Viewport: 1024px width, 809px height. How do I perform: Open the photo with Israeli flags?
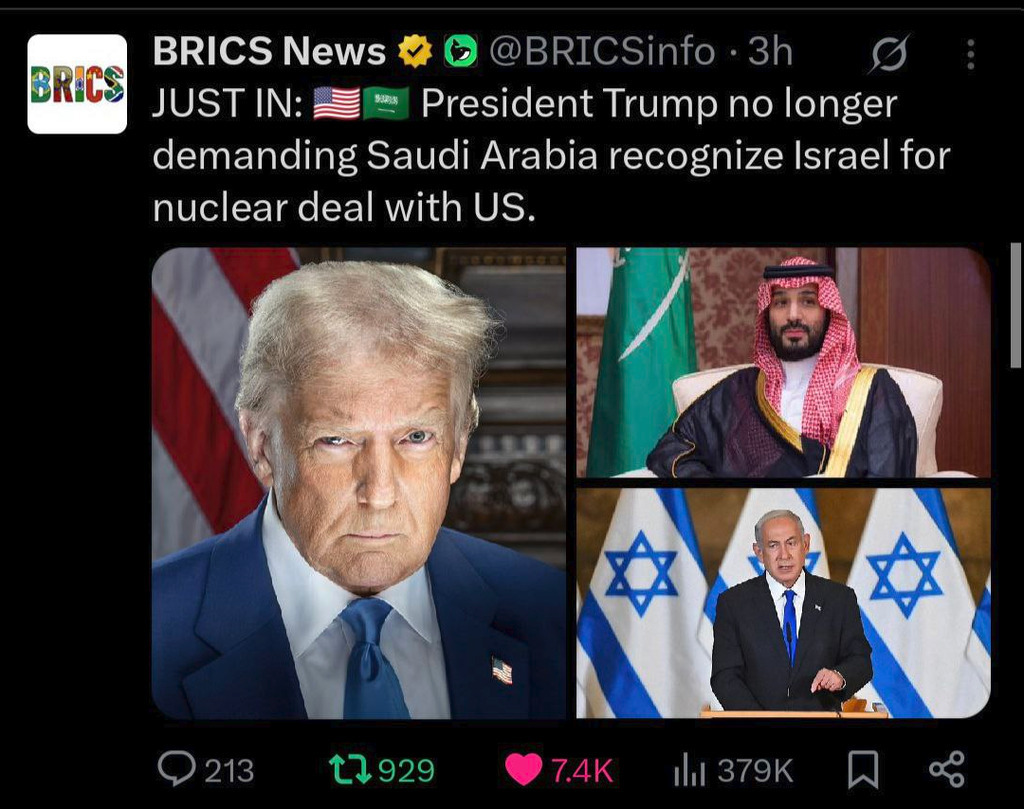tap(784, 603)
